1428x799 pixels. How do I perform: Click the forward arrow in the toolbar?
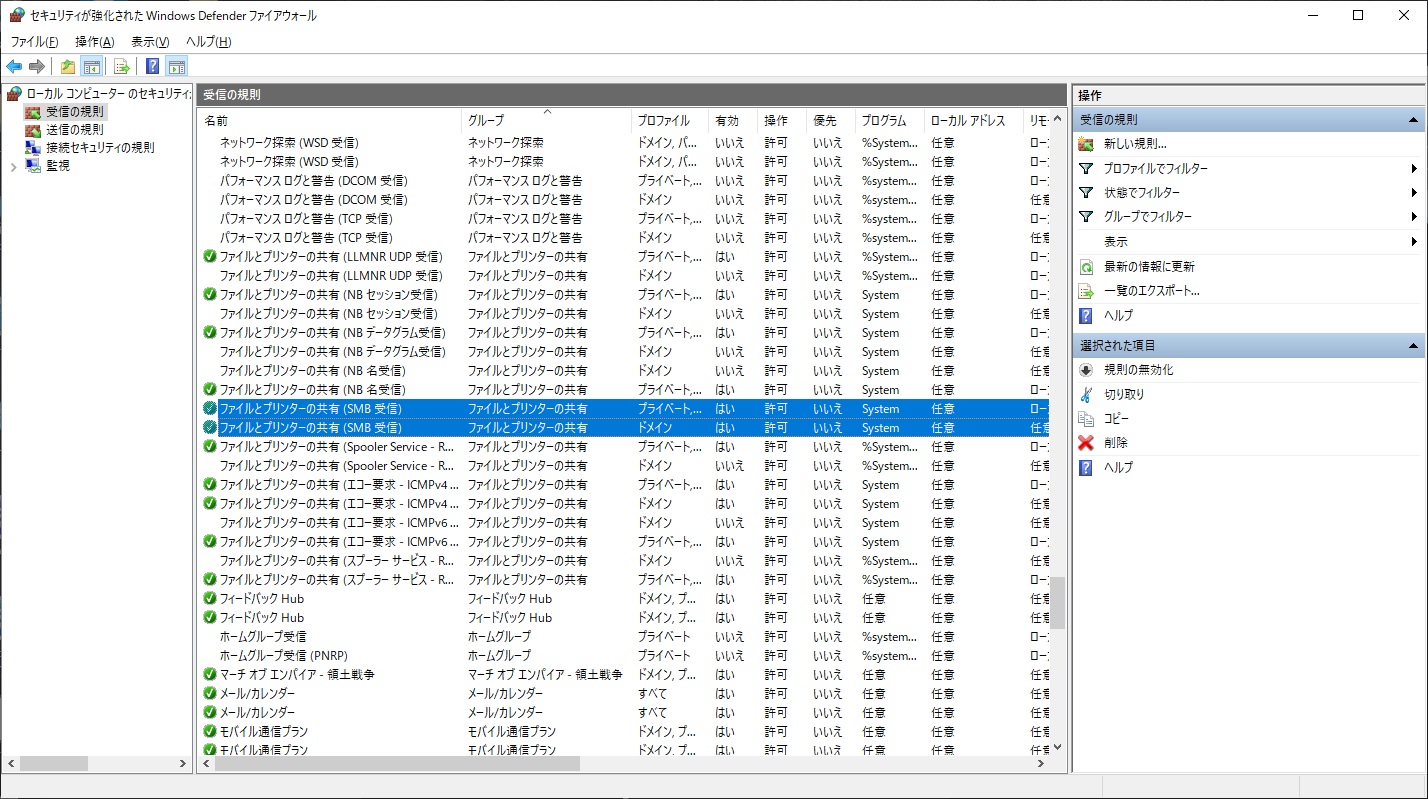tap(37, 67)
